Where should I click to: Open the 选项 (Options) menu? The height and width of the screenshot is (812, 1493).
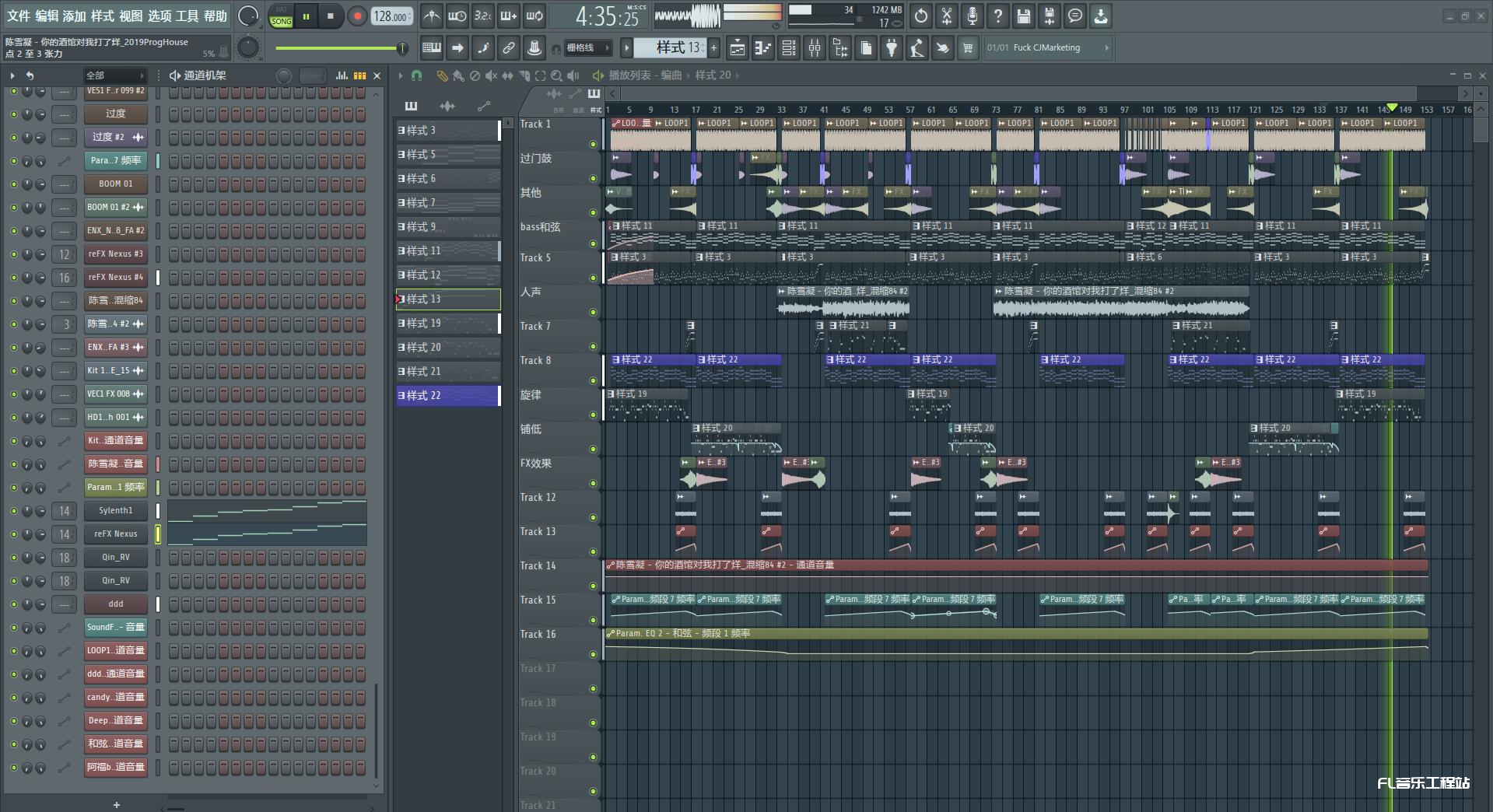(x=159, y=16)
